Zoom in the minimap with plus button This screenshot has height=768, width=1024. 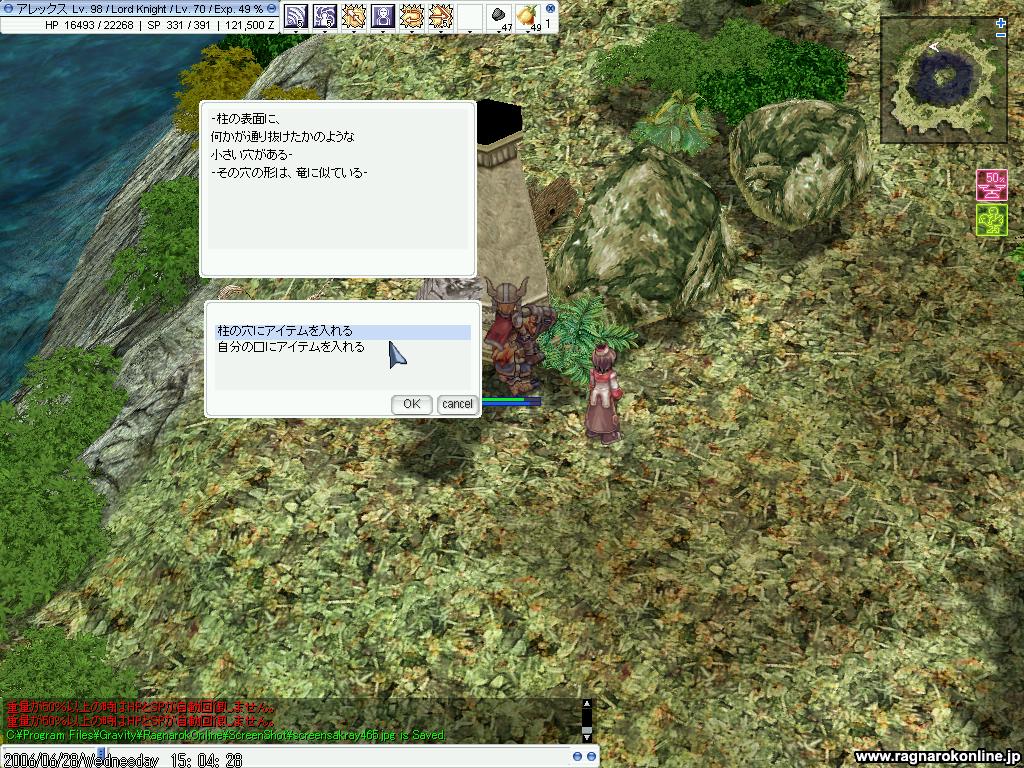tap(1000, 22)
